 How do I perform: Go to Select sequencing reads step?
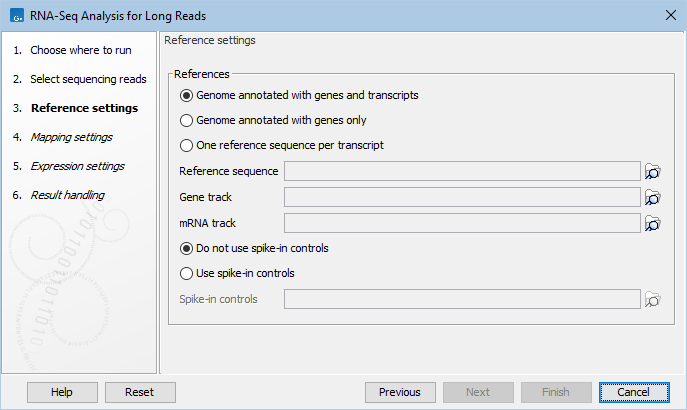(88, 79)
